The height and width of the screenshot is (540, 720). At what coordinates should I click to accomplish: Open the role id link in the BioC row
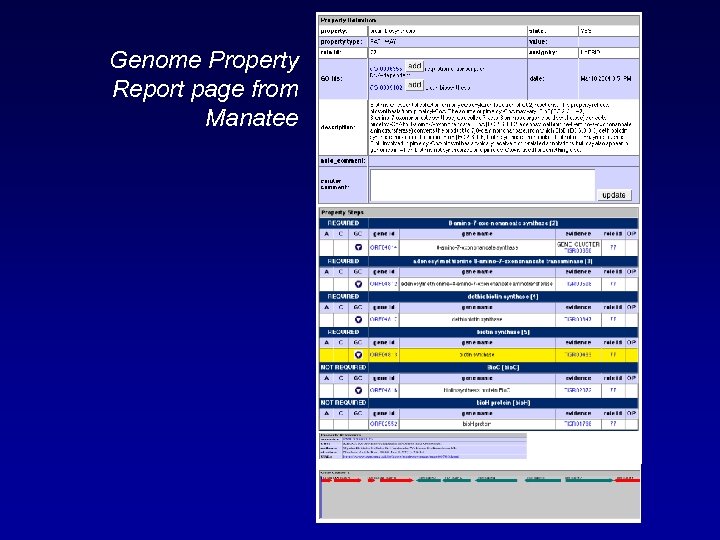click(x=613, y=390)
